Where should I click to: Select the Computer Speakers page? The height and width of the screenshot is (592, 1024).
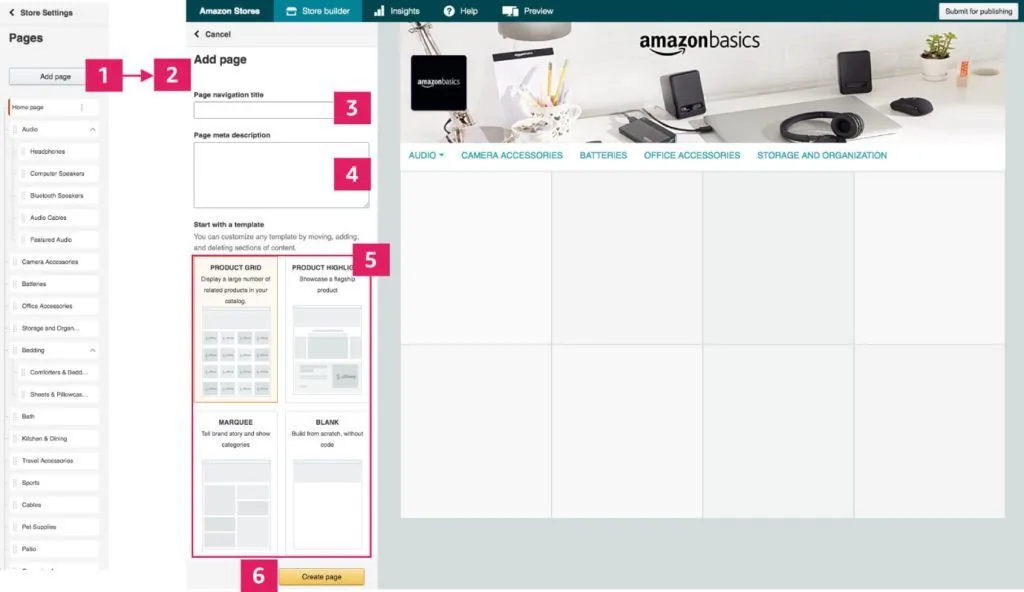[59, 174]
